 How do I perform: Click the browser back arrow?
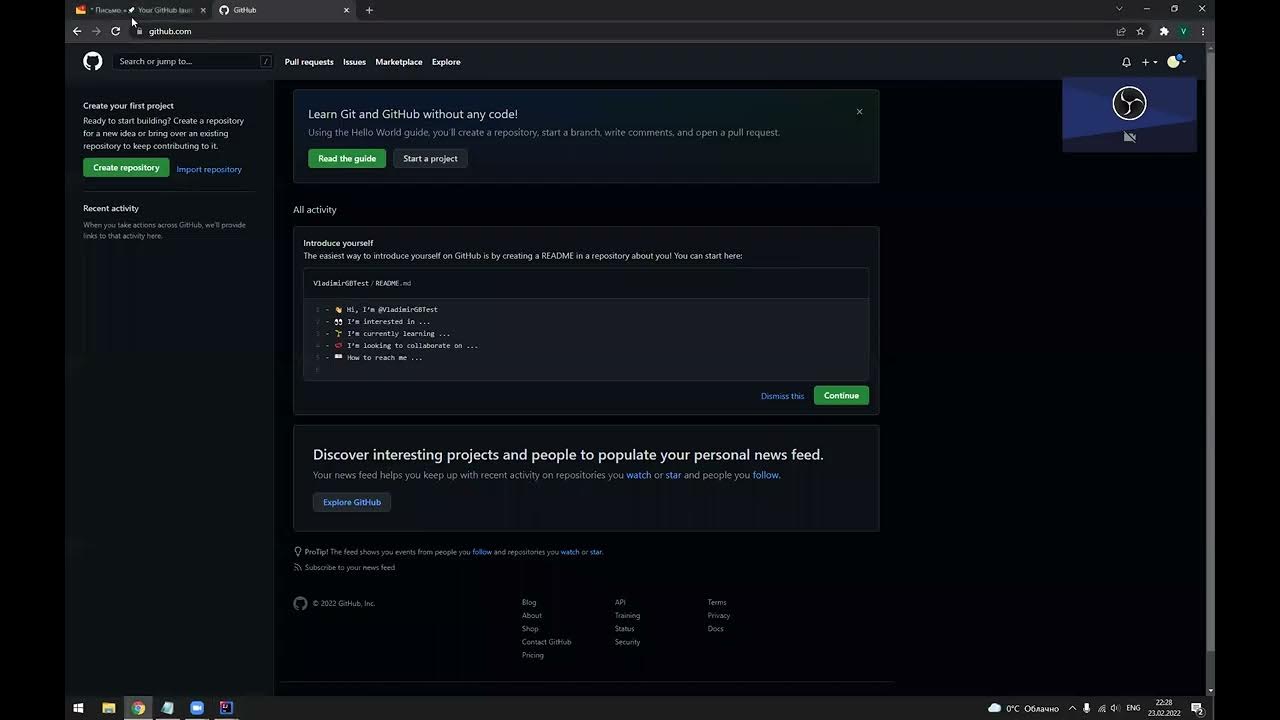77,31
